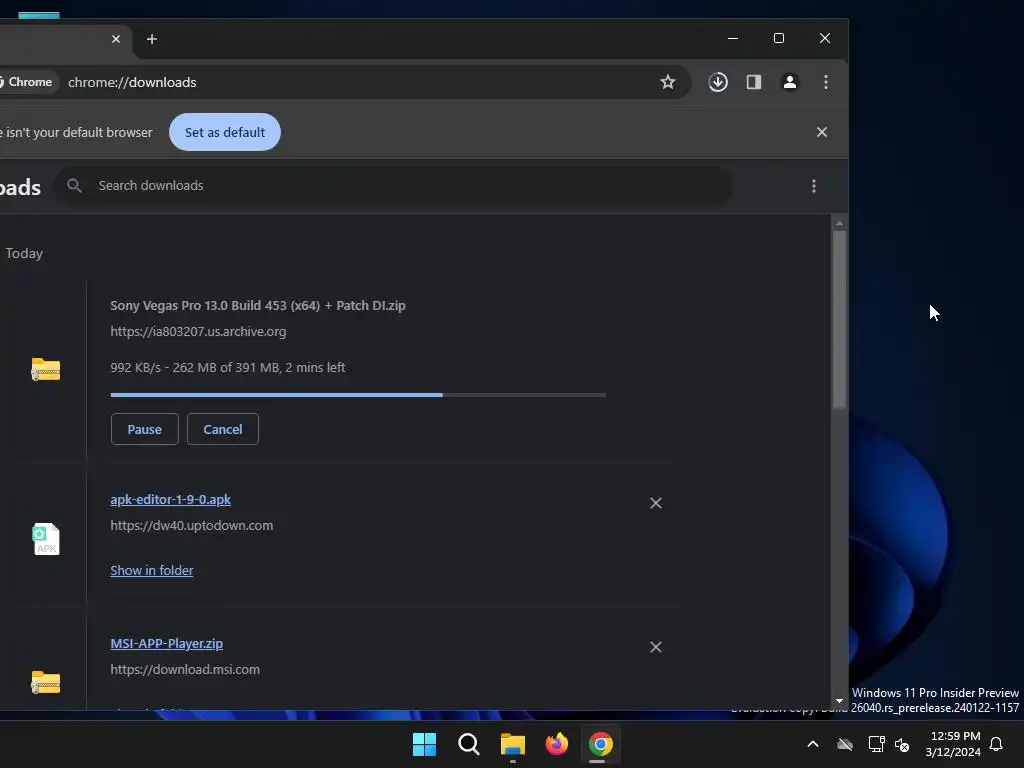Screen dimensions: 1024x768
Task: Click the downloads page scrollbar thumb
Action: (839, 320)
